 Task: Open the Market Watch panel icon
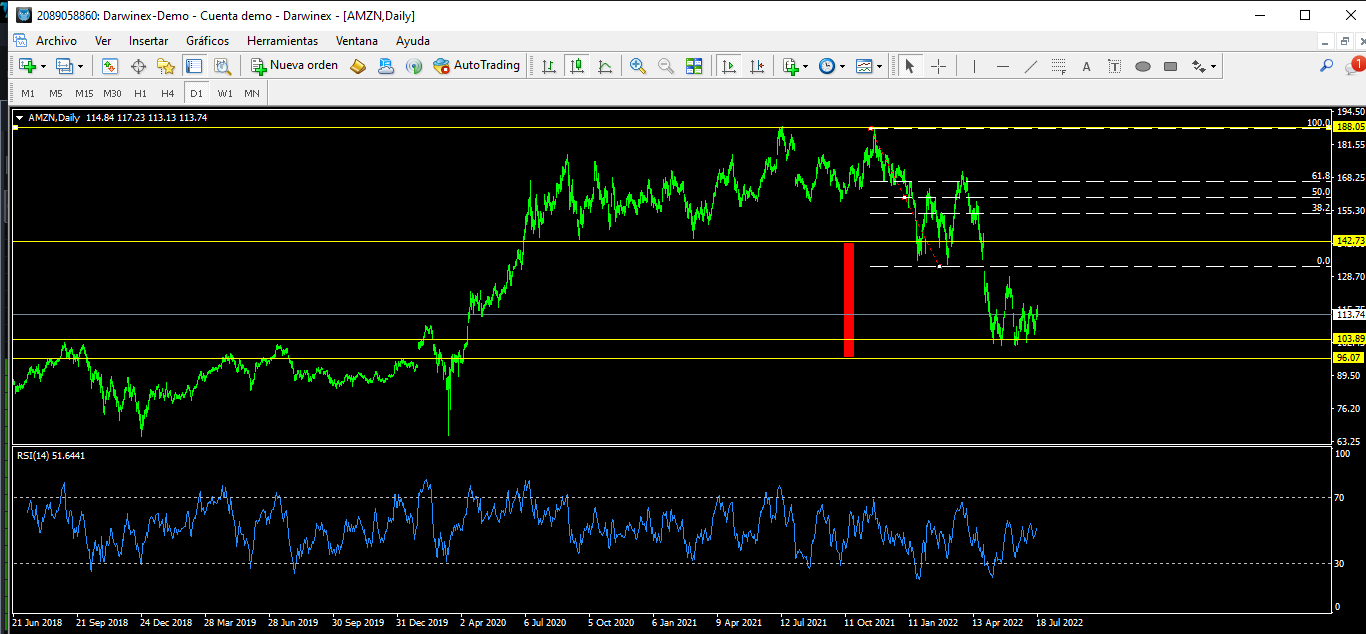[x=110, y=66]
